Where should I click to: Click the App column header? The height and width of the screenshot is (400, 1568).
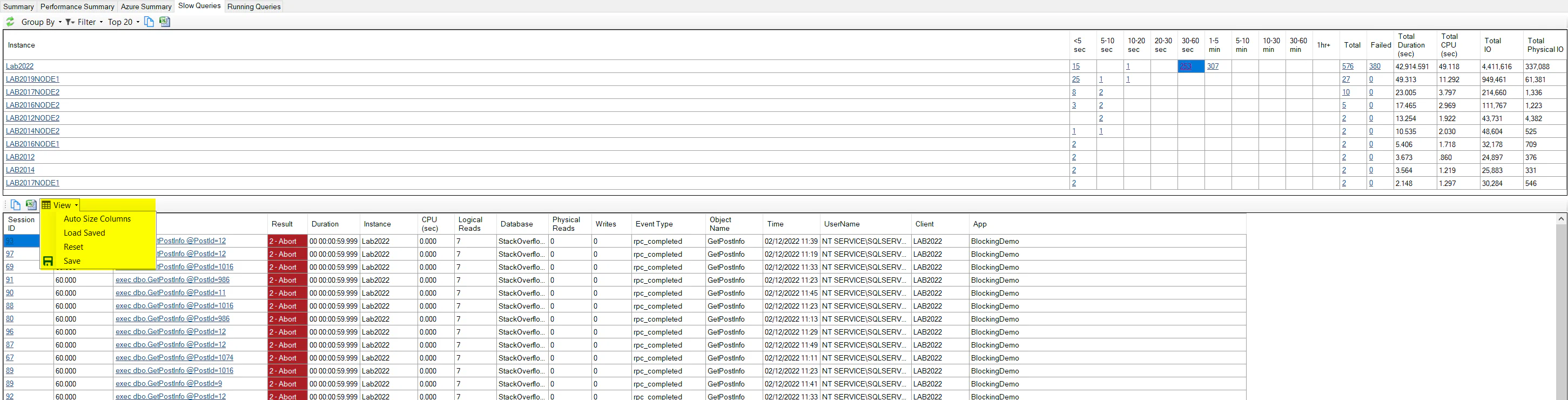(x=1107, y=224)
